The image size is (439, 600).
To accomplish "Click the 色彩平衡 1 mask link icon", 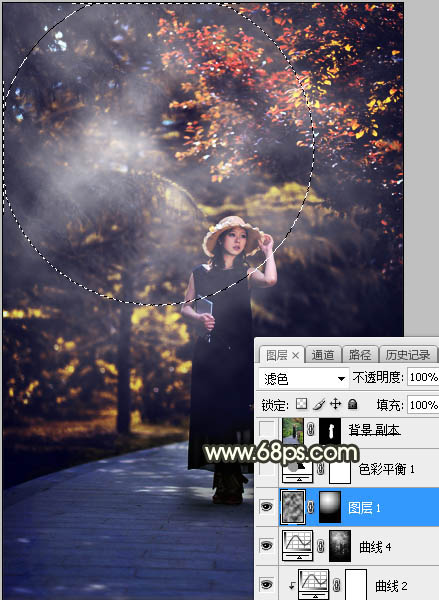I will tap(321, 469).
